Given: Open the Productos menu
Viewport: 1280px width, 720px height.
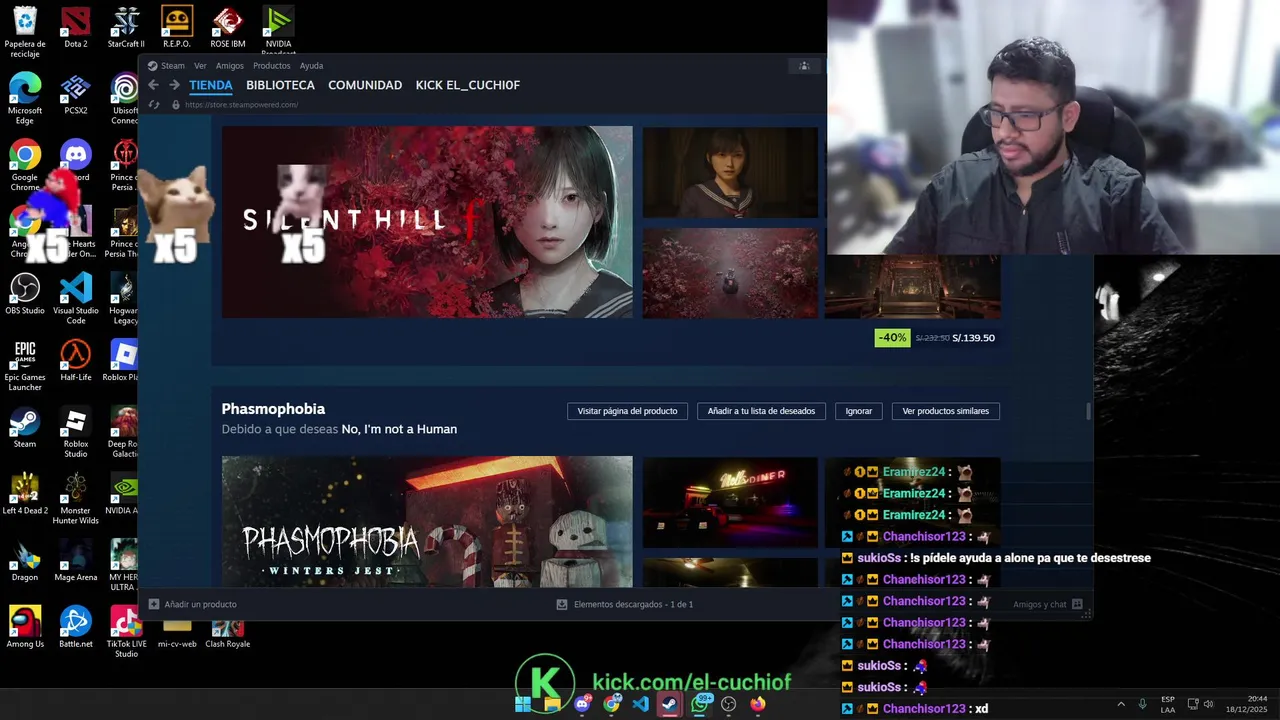Looking at the screenshot, I should [271, 66].
